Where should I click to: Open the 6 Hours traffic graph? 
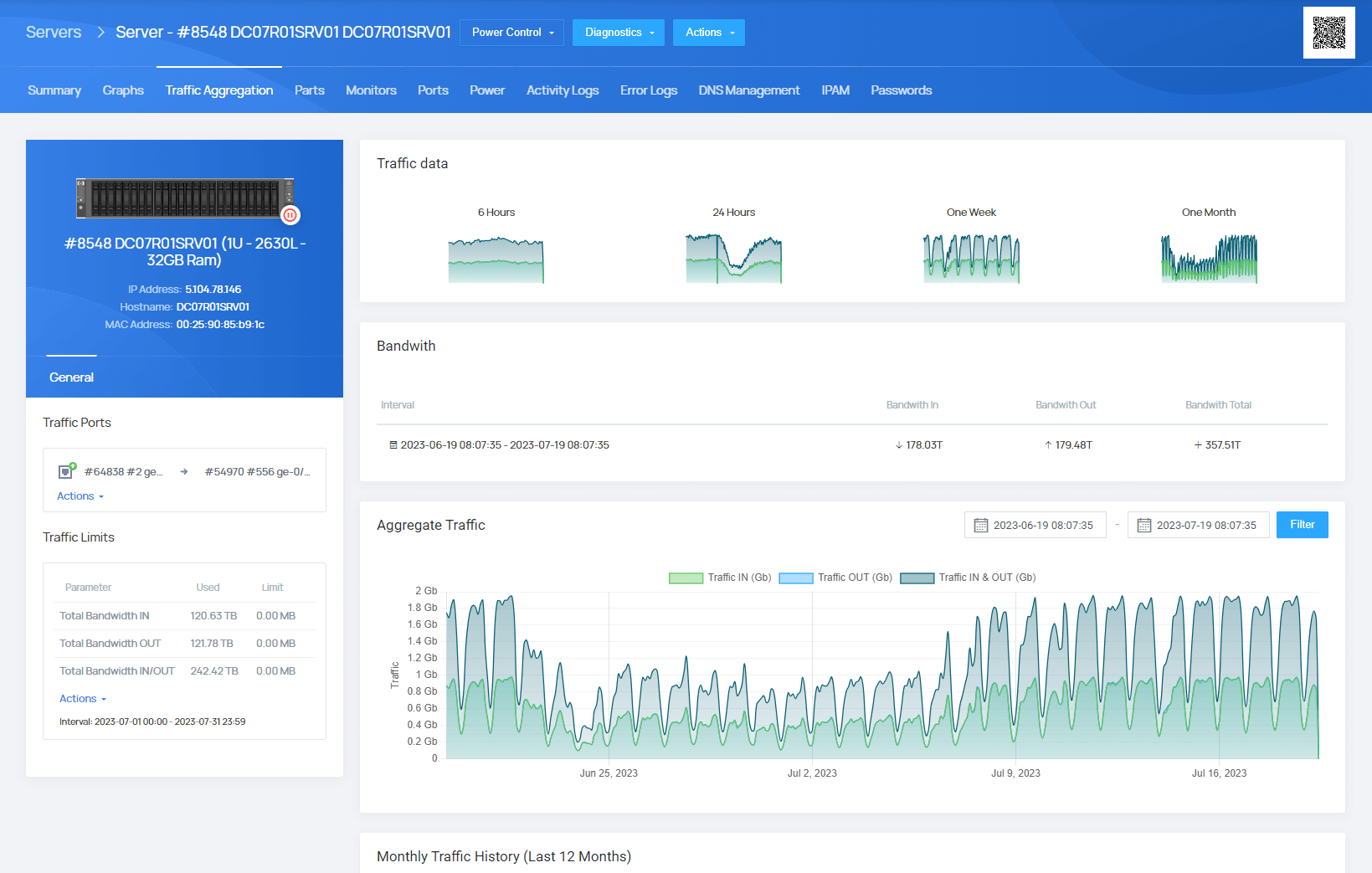click(496, 259)
